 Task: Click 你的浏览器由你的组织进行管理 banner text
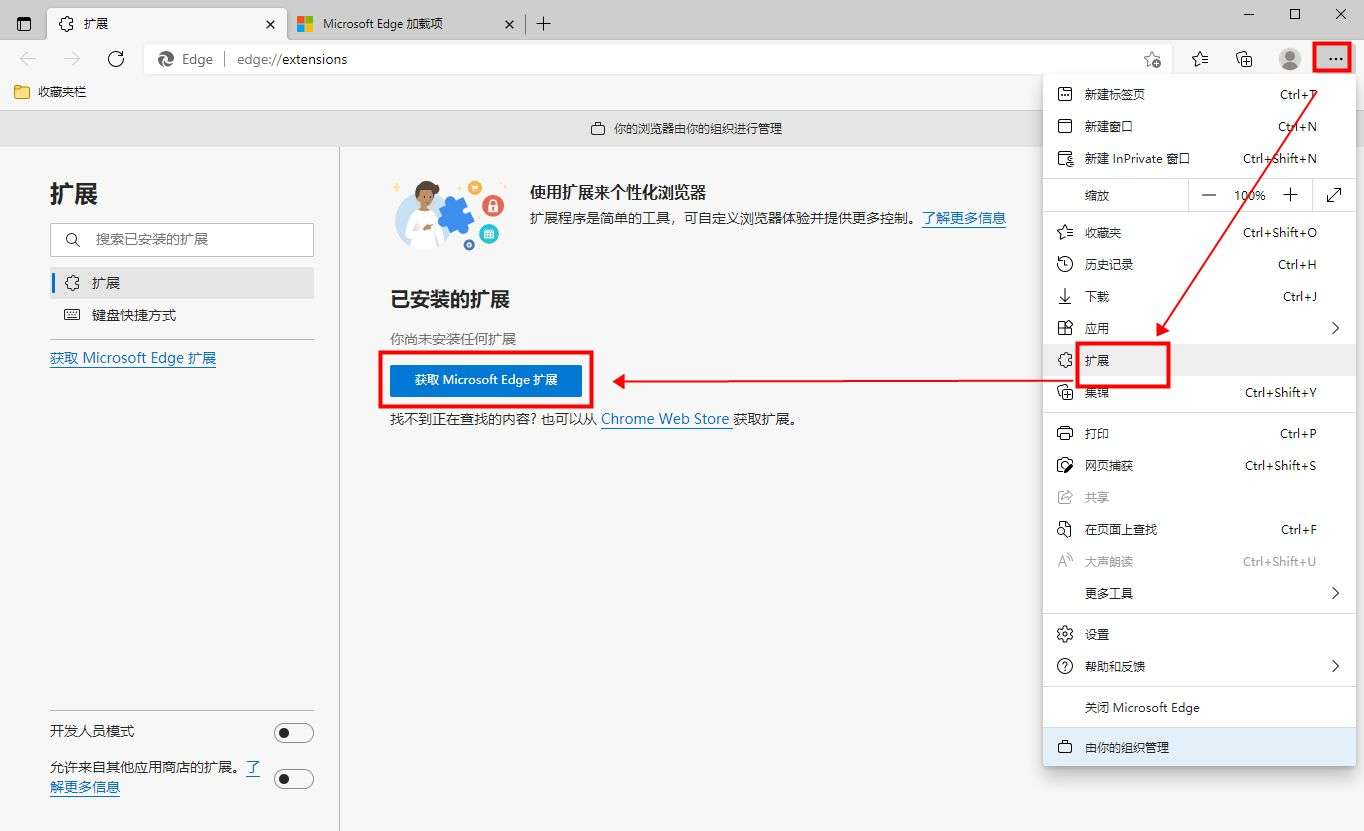[x=698, y=129]
